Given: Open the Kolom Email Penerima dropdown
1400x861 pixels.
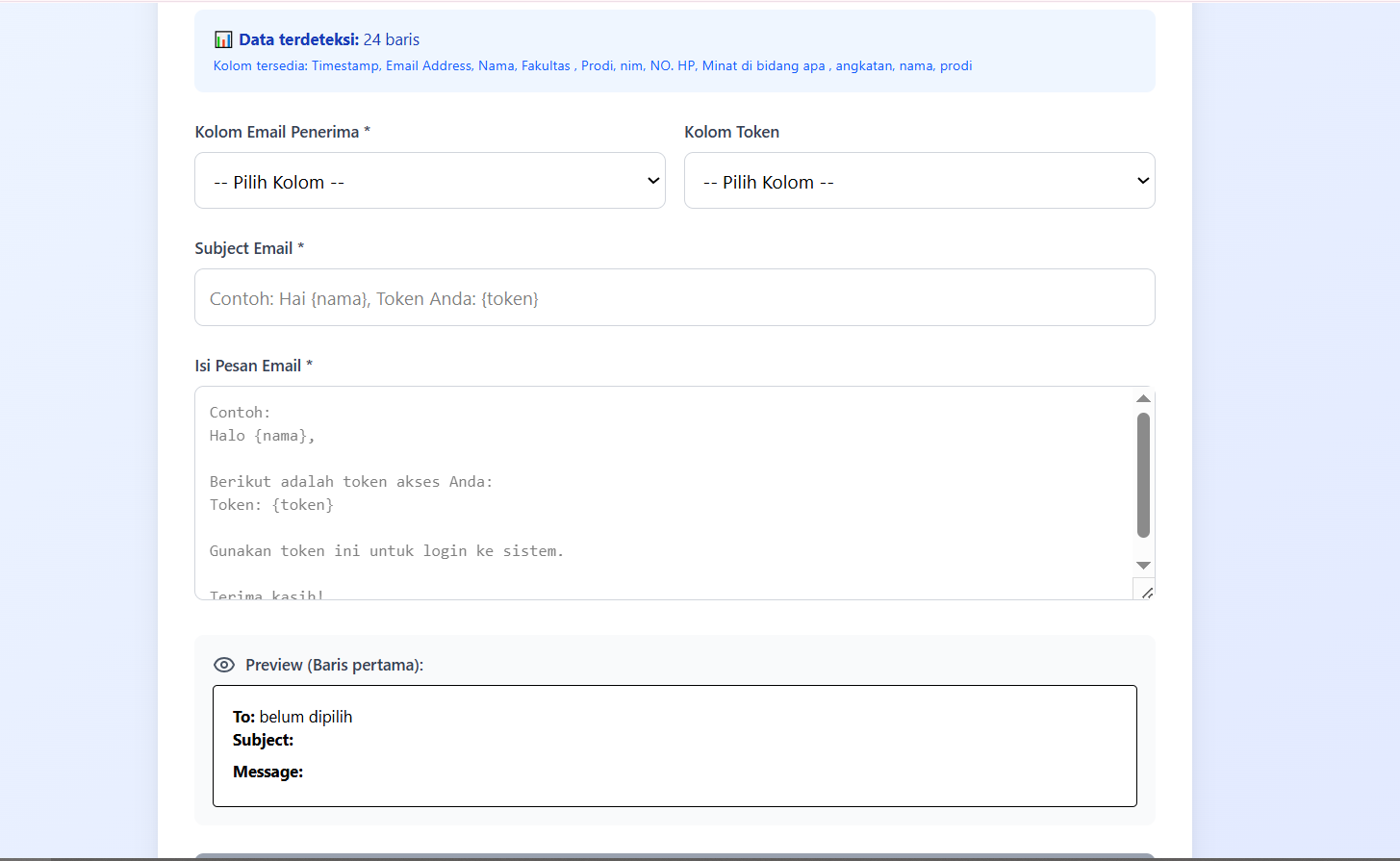Looking at the screenshot, I should point(429,180).
